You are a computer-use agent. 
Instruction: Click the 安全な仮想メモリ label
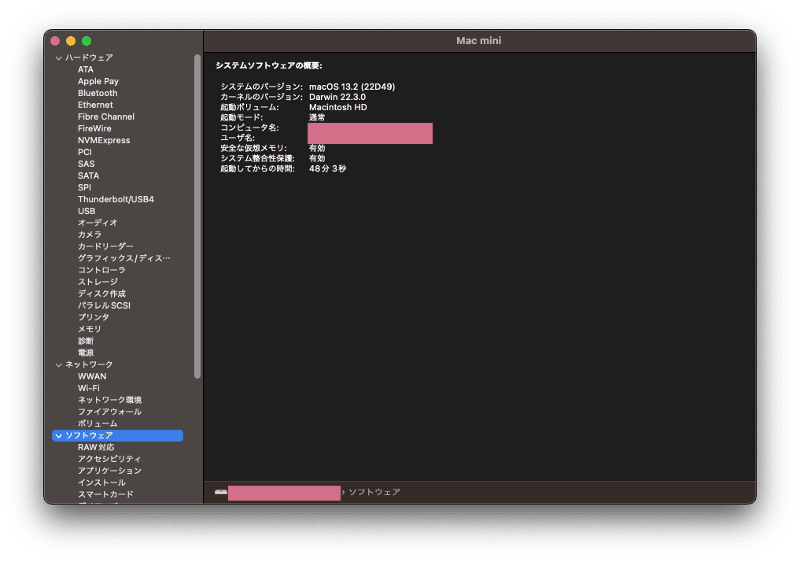click(254, 148)
